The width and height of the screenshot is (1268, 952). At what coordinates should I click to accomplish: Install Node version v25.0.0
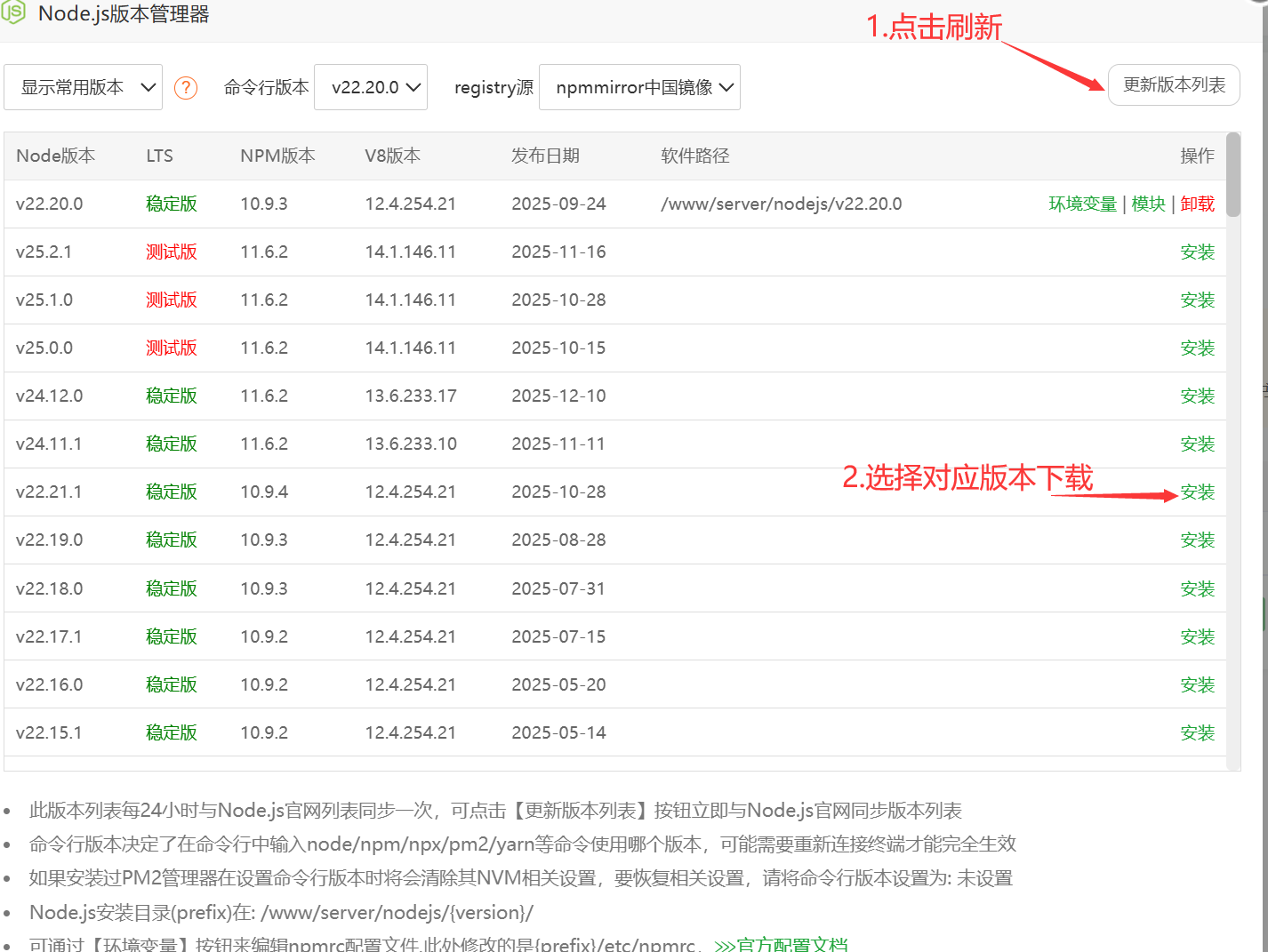coord(1197,348)
